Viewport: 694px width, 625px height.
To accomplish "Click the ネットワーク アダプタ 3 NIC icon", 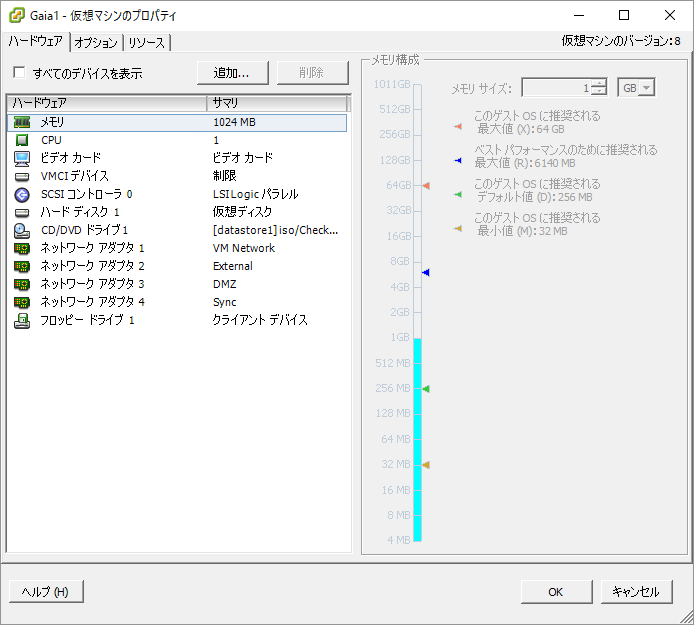I will pos(22,284).
